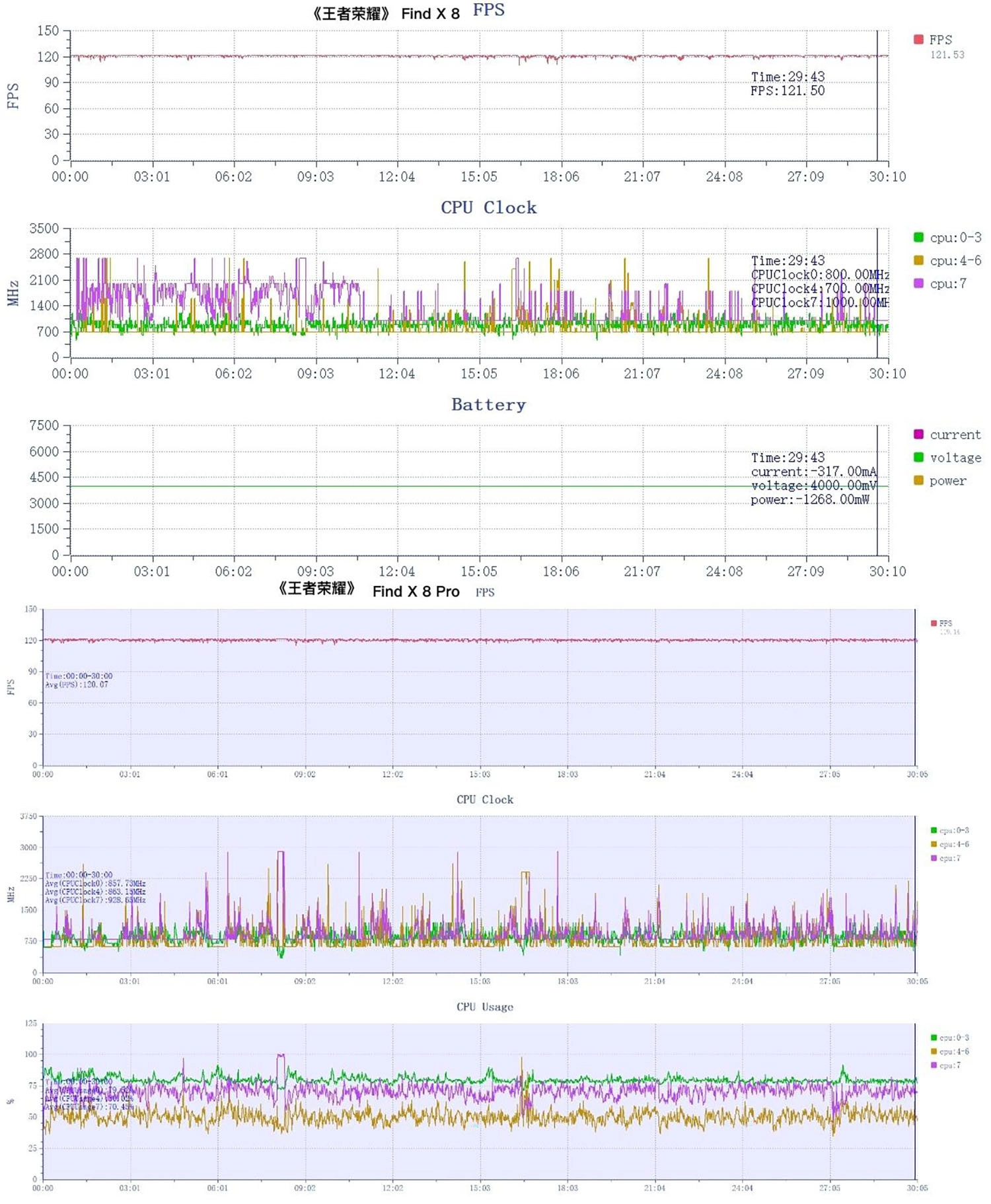Click the 'CPU Usage' chart title
Screen dimensions: 991x1204
(485, 1007)
